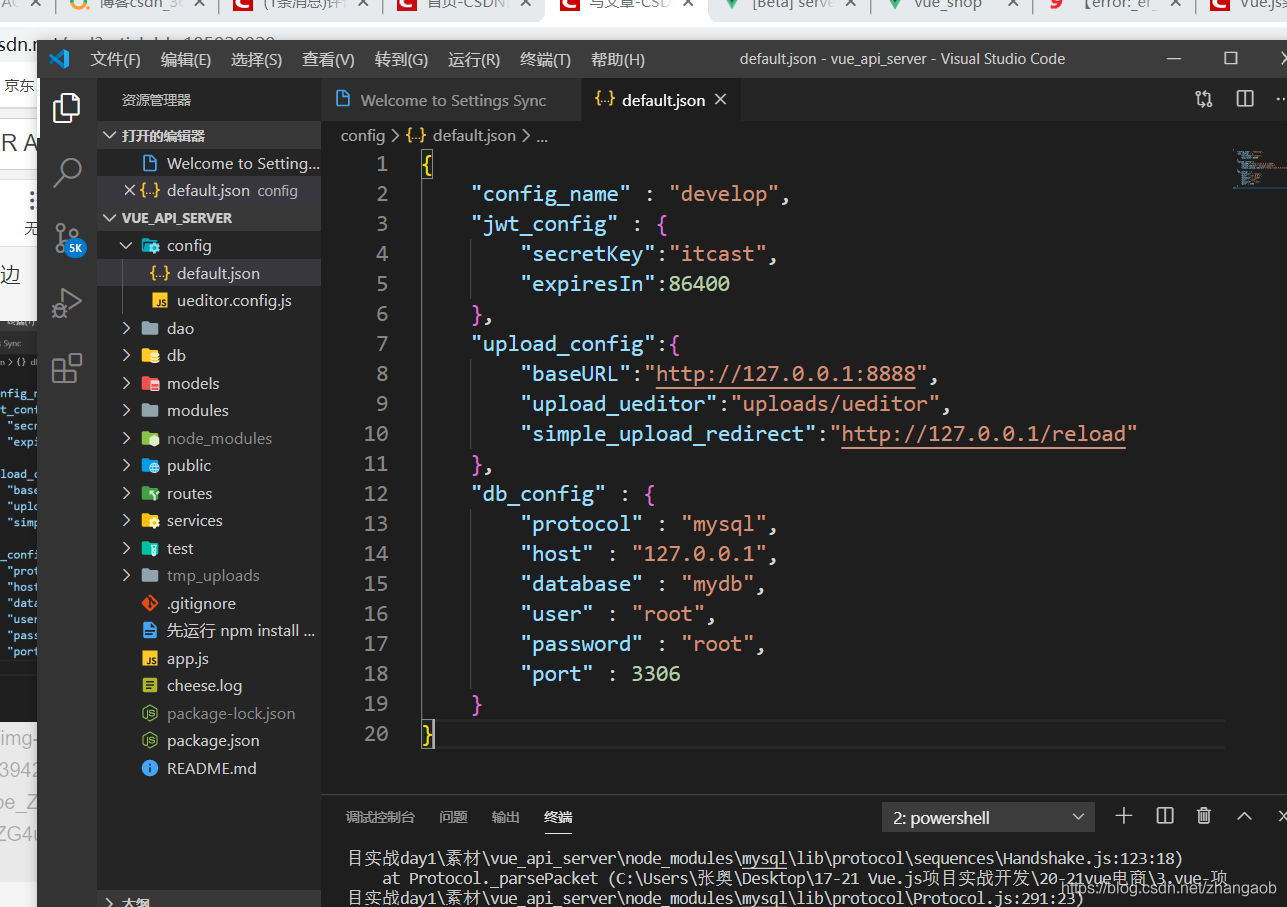The image size is (1287, 907).
Task: Switch to the vue_shop browser tab
Action: point(947,5)
